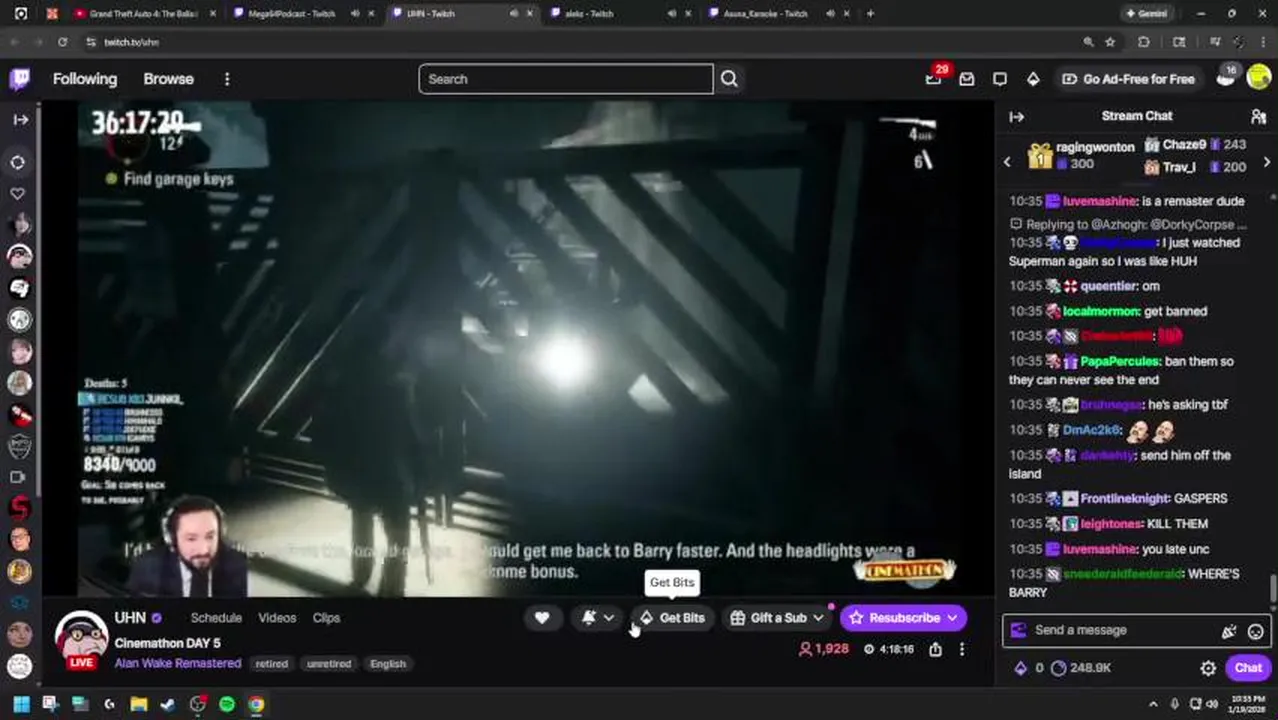Open a new browser tab
Screen dimensions: 1278x720
coord(870,14)
